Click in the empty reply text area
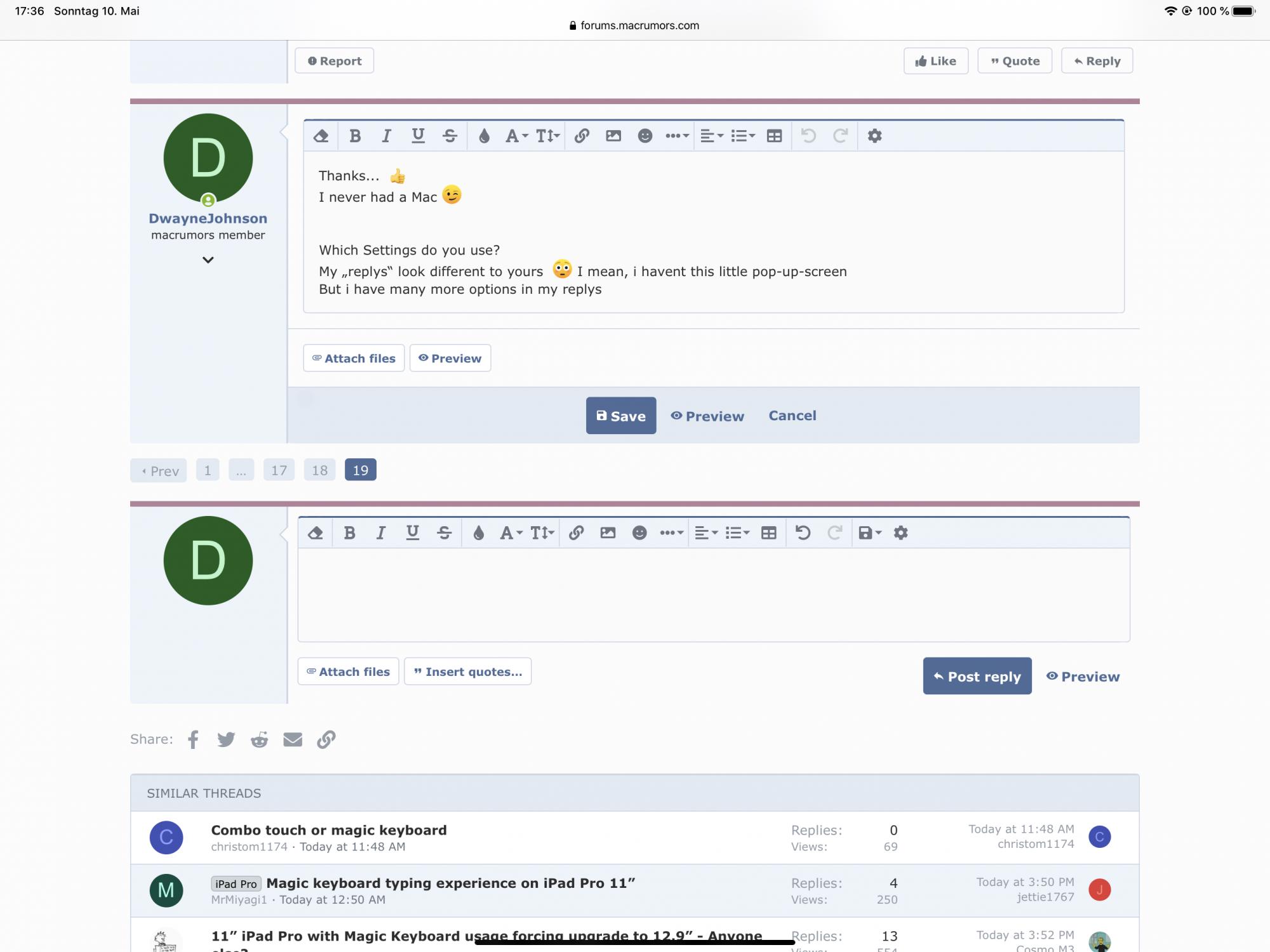This screenshot has height=952, width=1270. (x=713, y=595)
